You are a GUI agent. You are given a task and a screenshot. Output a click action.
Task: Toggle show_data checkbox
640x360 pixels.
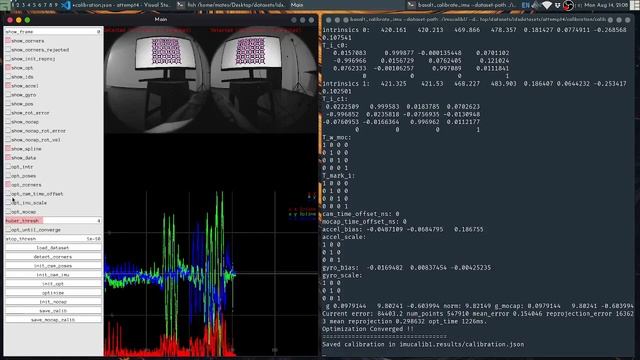coord(8,158)
